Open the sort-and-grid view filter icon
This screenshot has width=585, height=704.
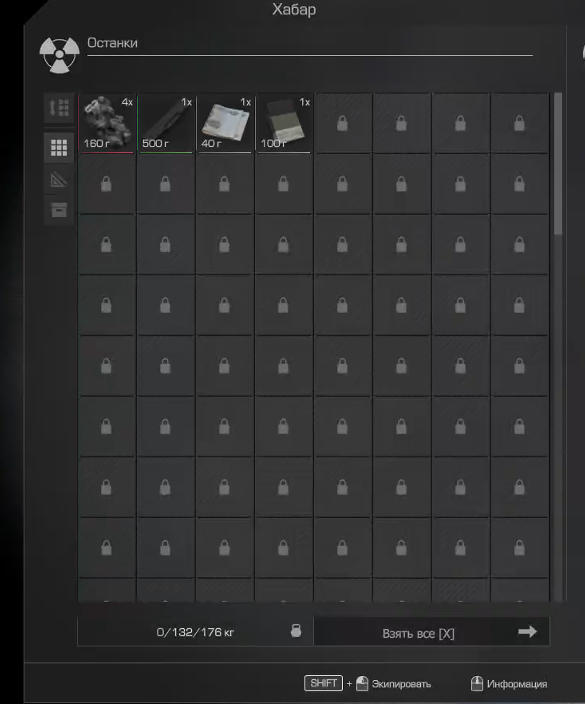59,108
